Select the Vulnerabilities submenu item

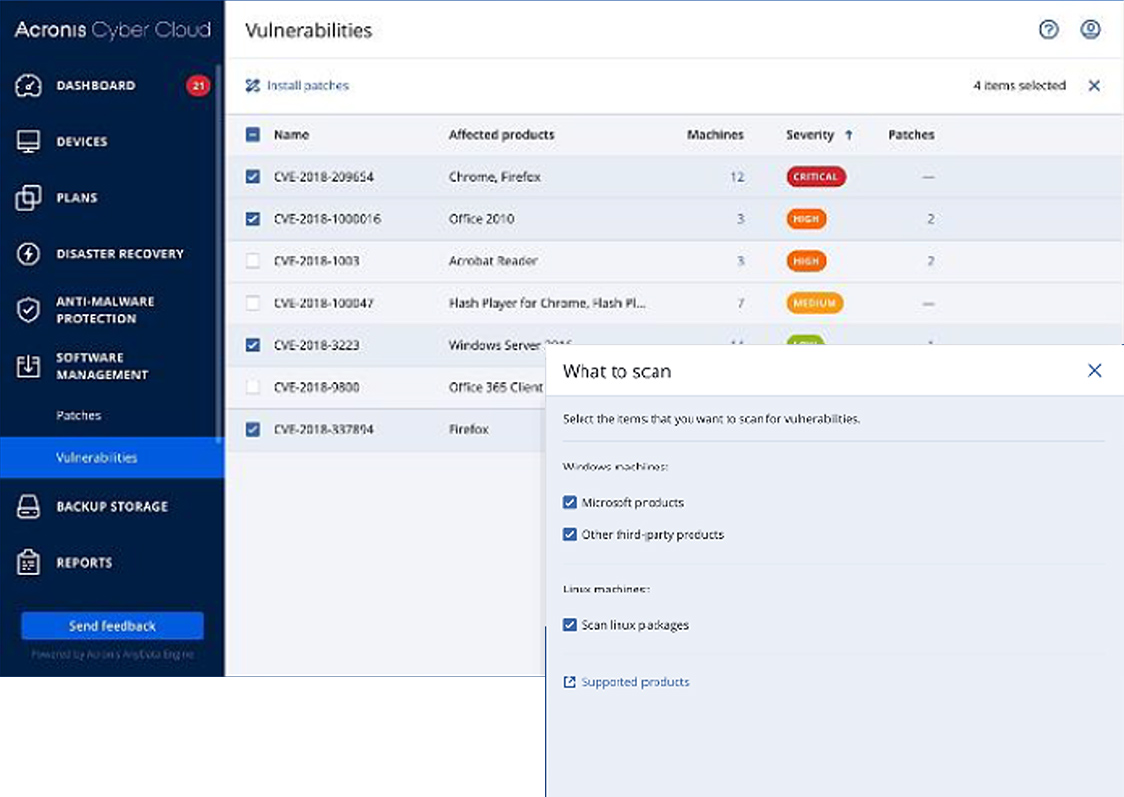click(112, 457)
